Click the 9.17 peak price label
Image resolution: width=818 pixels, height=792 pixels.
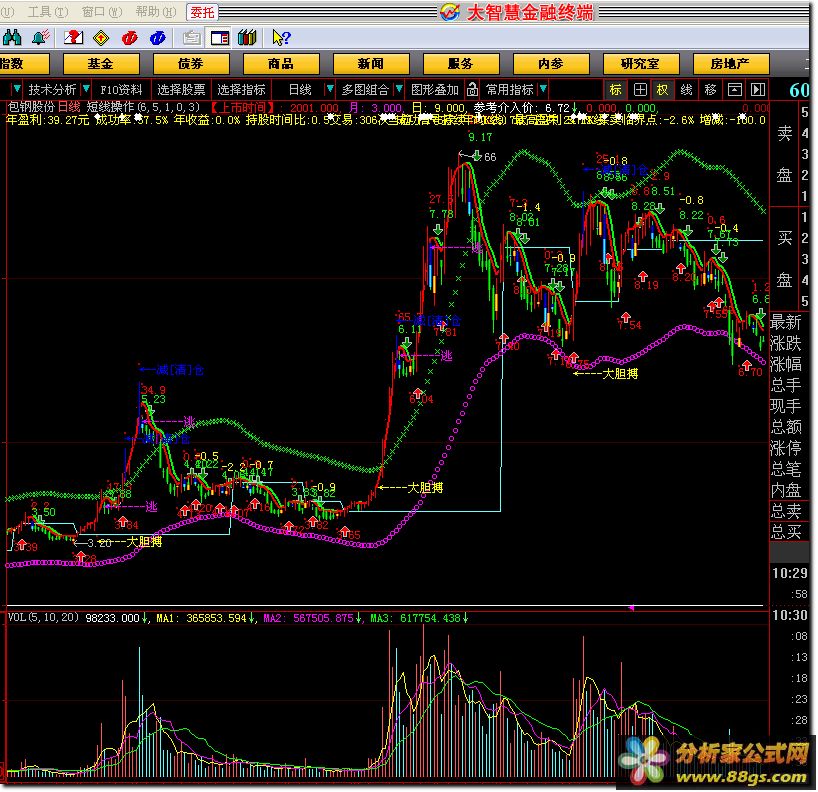[x=480, y=138]
